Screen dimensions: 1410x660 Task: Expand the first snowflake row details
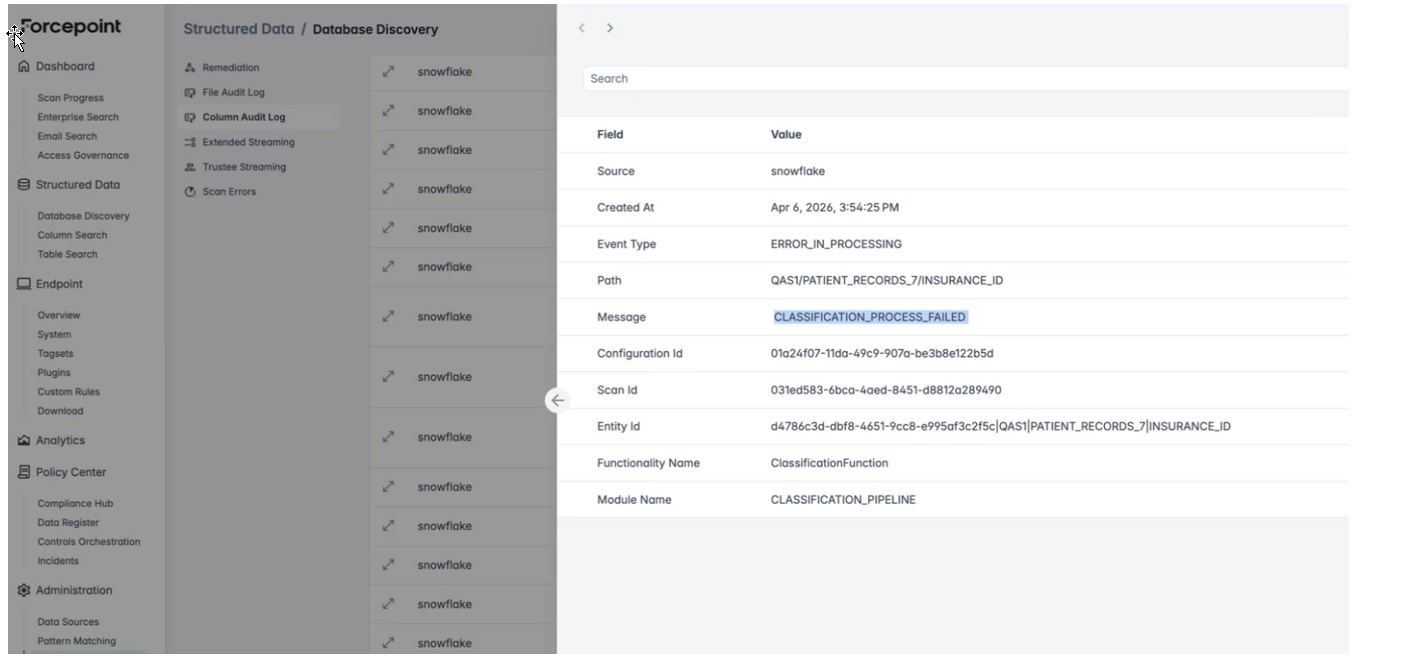click(x=389, y=72)
